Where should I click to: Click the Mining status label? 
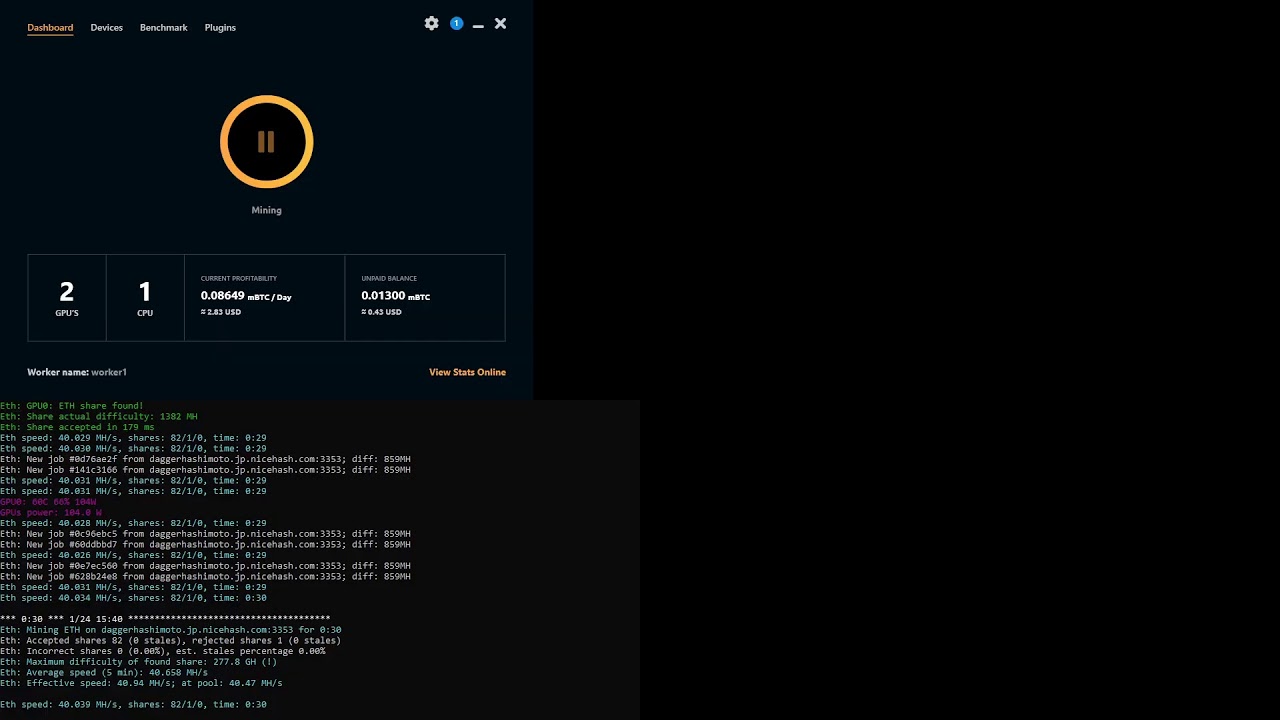coord(266,210)
